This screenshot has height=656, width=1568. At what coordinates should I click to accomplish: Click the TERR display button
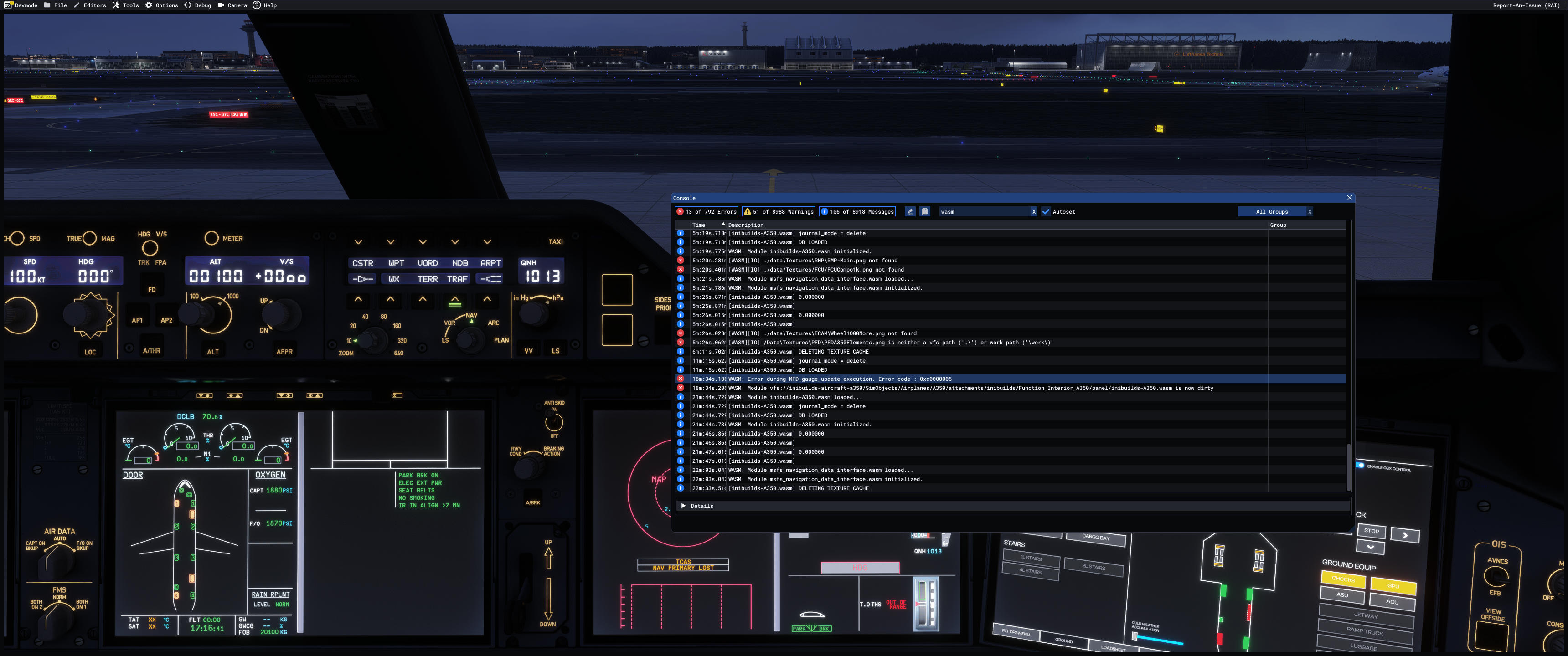(x=427, y=279)
